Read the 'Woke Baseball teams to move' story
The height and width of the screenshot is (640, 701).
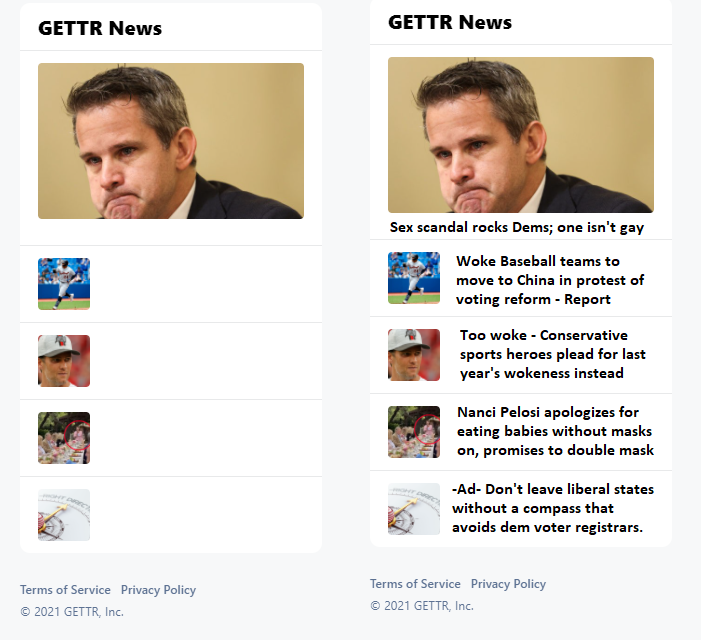pos(550,280)
